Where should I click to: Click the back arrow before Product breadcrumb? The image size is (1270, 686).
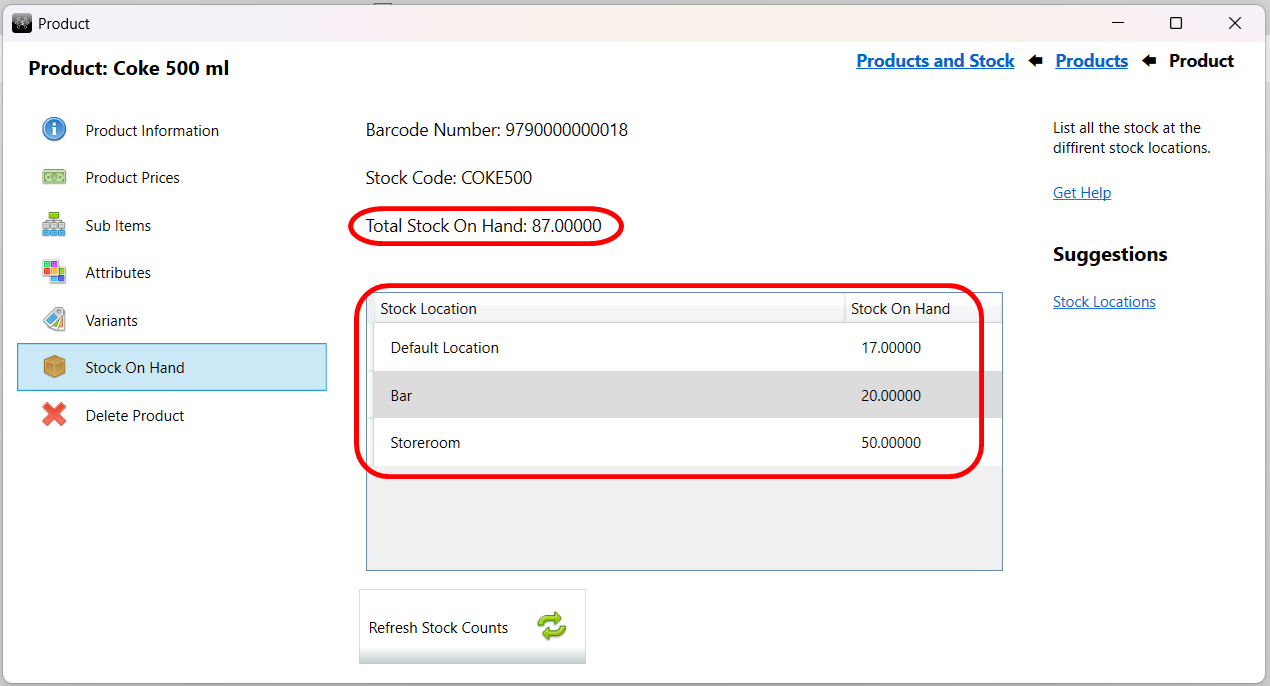[1148, 61]
